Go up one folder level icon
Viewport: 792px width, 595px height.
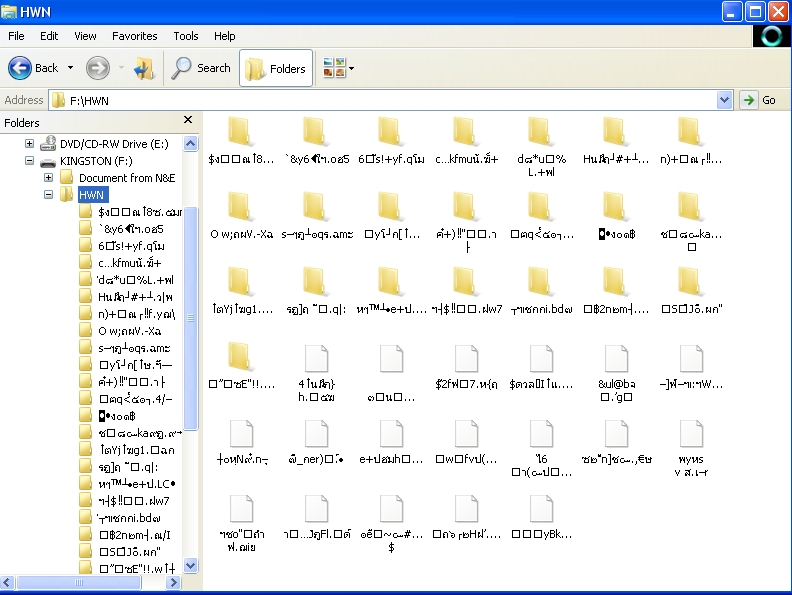click(144, 68)
